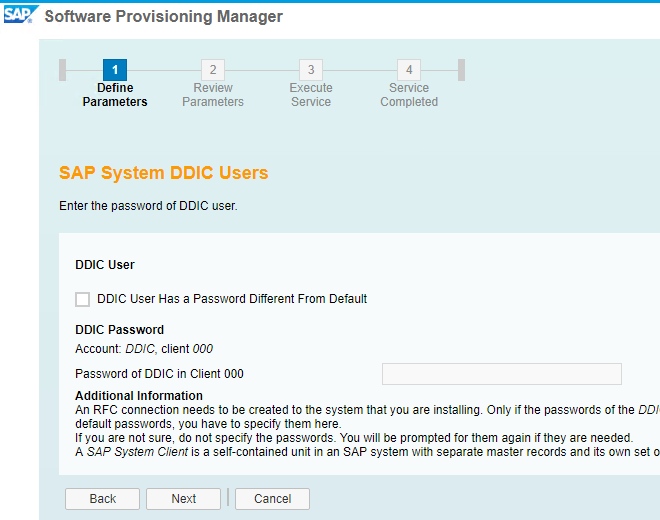Click 'Account: DDIC, client 000' text
660x520 pixels.
pyautogui.click(x=144, y=349)
